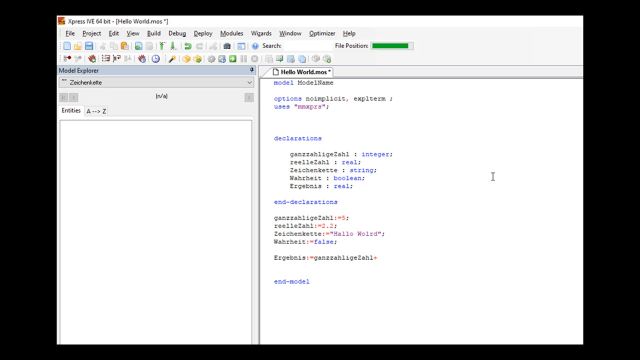The image size is (640, 360).
Task: Click the green Undo arrow icon
Action: [x=188, y=46]
